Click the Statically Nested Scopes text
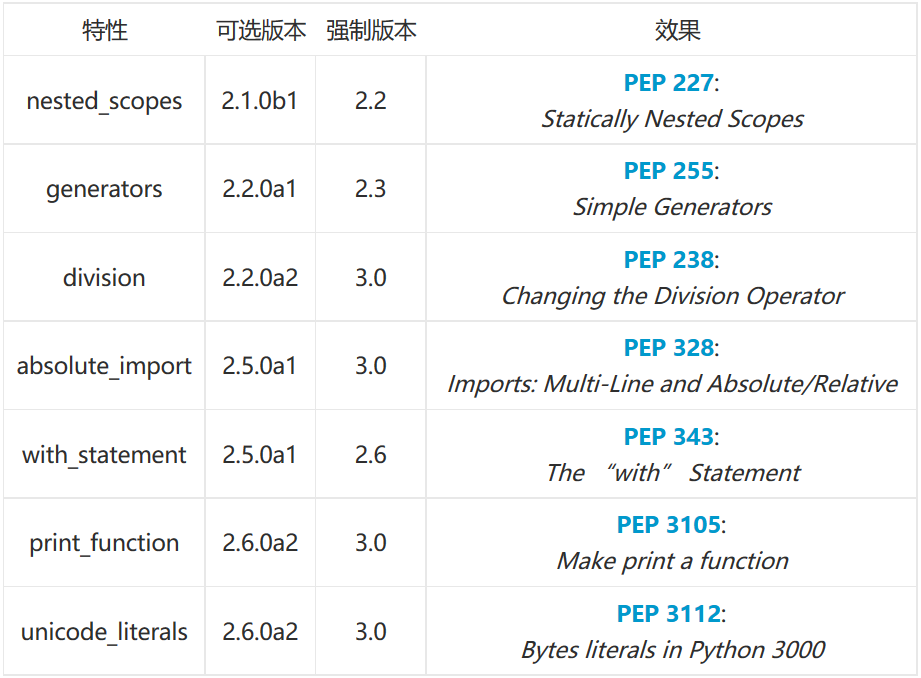 pyautogui.click(x=672, y=119)
